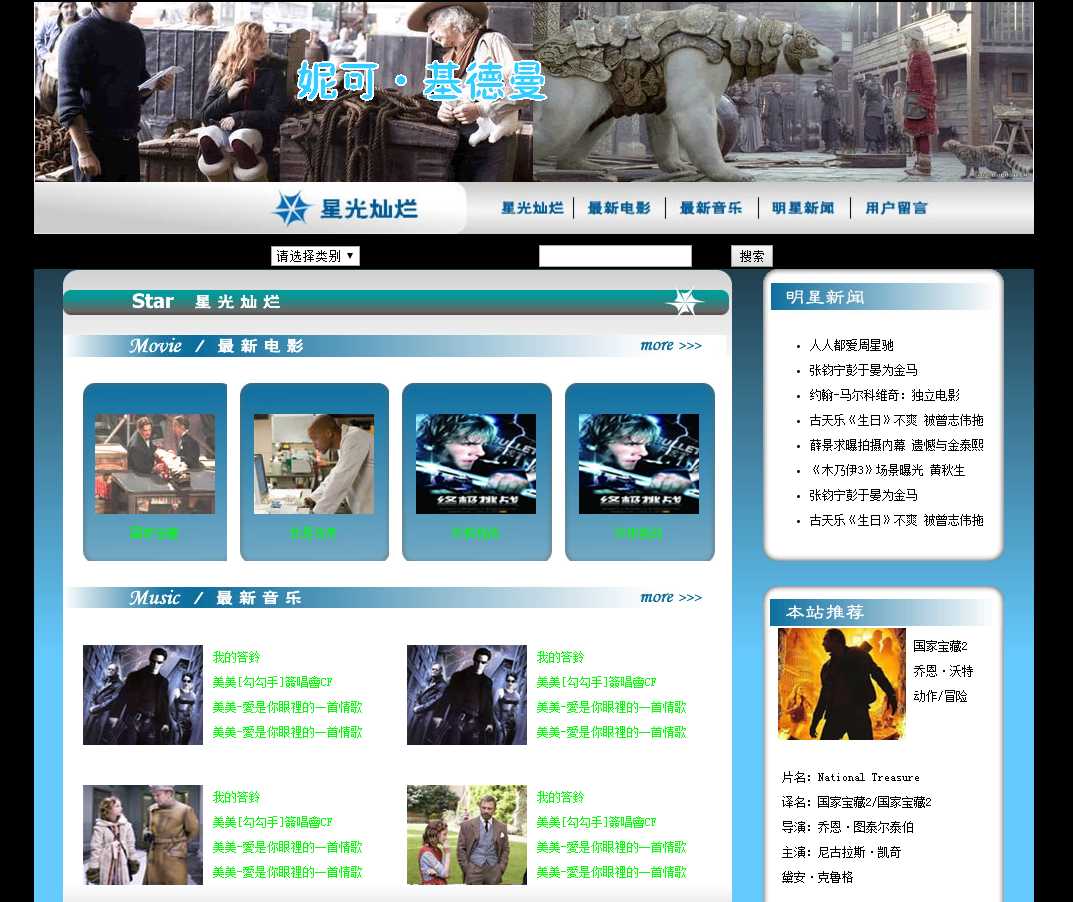
Task: Open 用户留言 in the navigation bar
Action: click(x=896, y=208)
